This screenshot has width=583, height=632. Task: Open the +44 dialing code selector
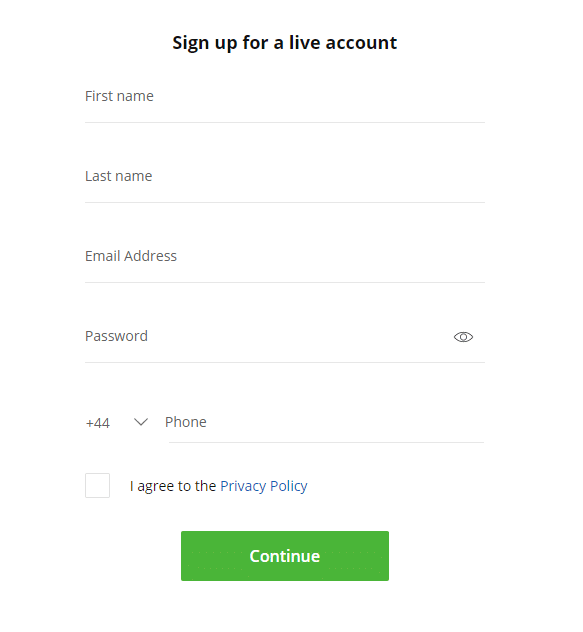pos(117,422)
